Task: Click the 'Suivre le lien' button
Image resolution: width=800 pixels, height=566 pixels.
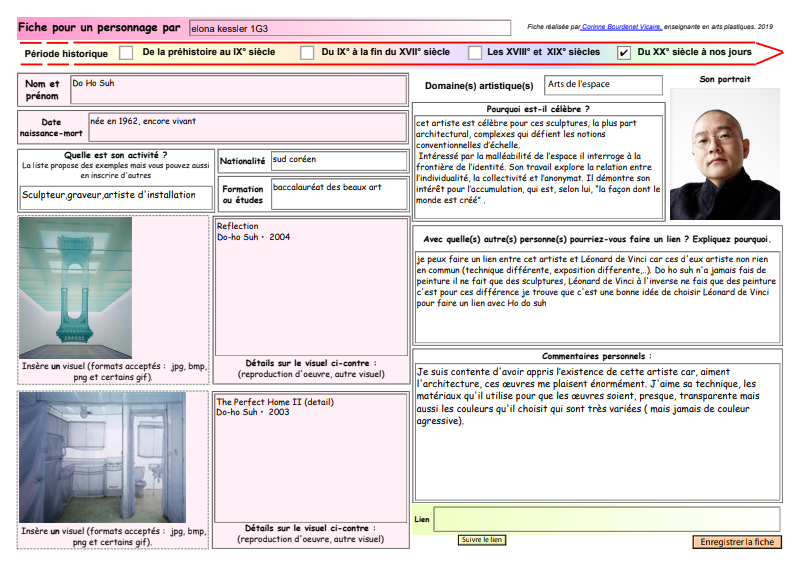Action: 482,540
